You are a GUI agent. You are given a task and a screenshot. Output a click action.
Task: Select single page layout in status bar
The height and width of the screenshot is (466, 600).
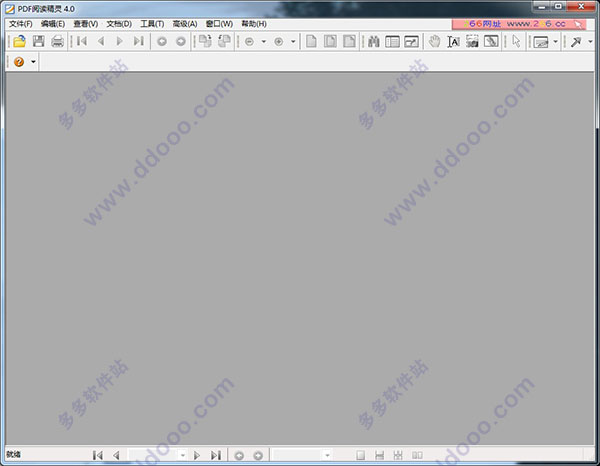(x=360, y=455)
